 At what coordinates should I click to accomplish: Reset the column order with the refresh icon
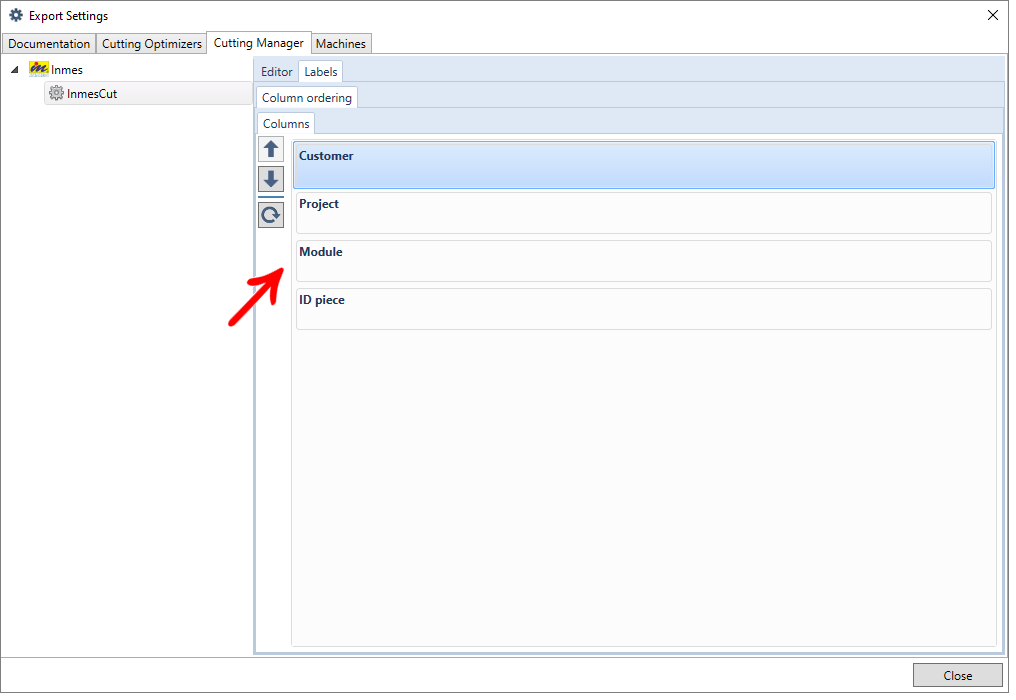click(x=271, y=215)
